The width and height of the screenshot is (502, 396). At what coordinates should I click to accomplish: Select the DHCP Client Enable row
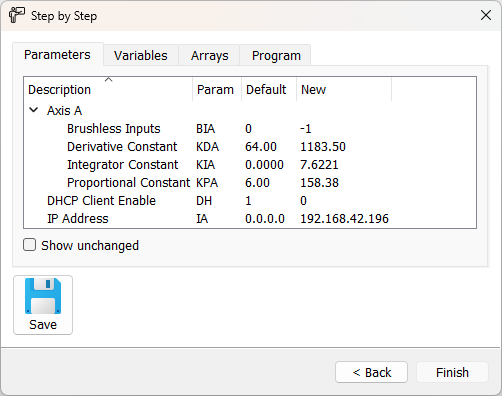click(250, 201)
